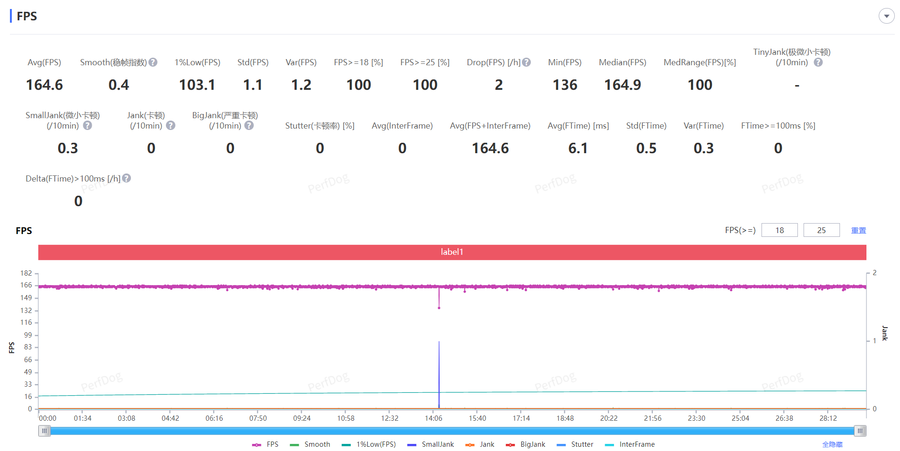Toggle Smooth series in legend

pyautogui.click(x=310, y=444)
